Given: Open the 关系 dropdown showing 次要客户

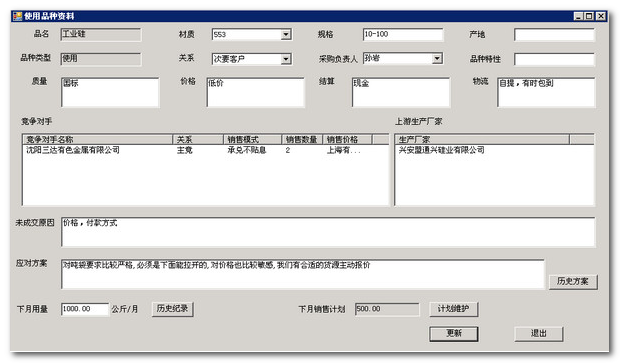Looking at the screenshot, I should coord(286,59).
